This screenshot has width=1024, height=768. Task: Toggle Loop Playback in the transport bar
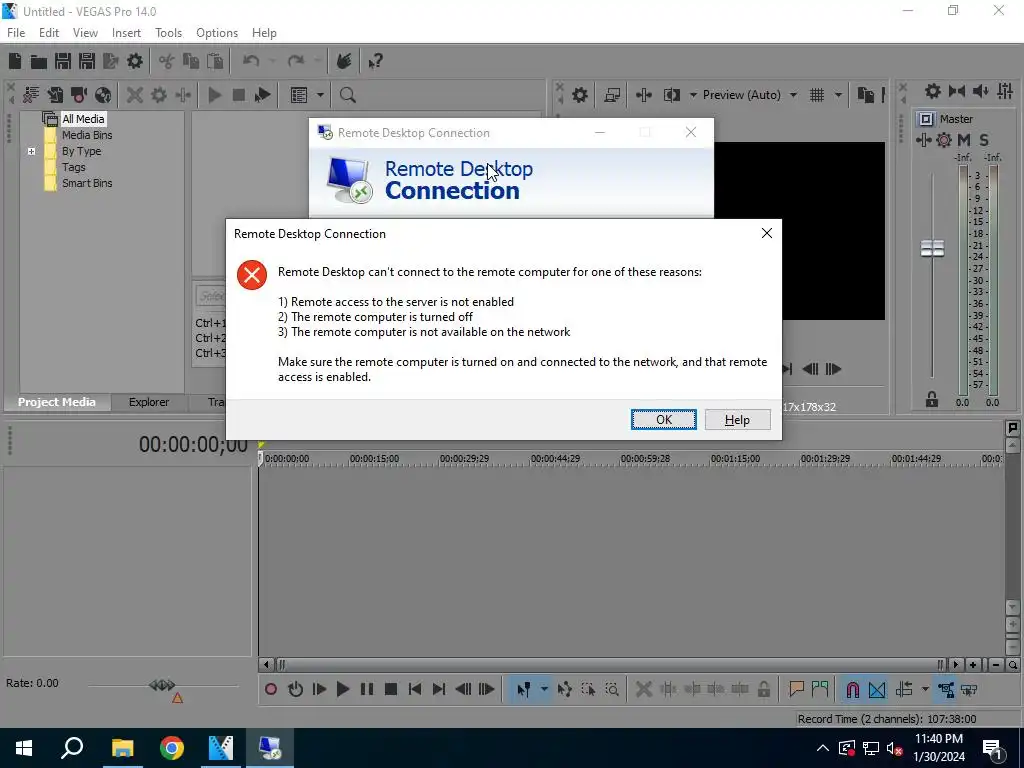coord(295,689)
